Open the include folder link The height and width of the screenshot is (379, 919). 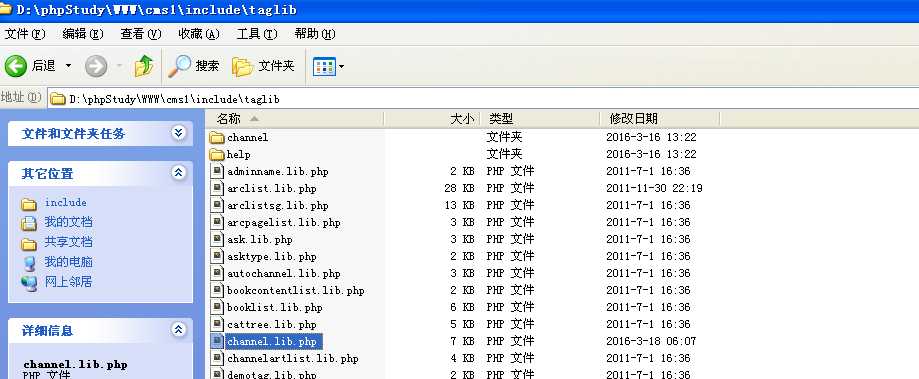66,203
